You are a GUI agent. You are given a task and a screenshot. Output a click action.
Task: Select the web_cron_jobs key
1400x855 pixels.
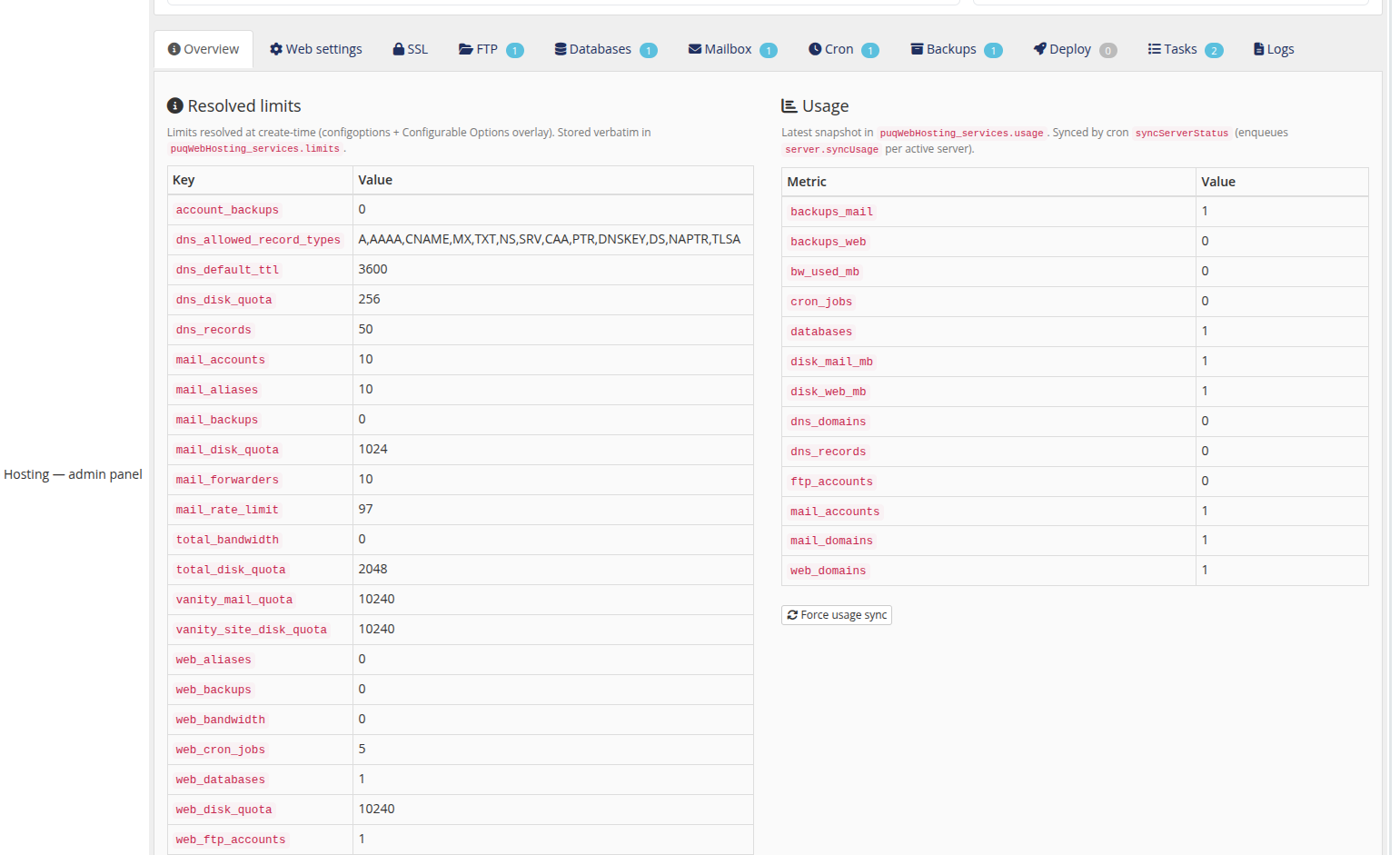(x=221, y=750)
